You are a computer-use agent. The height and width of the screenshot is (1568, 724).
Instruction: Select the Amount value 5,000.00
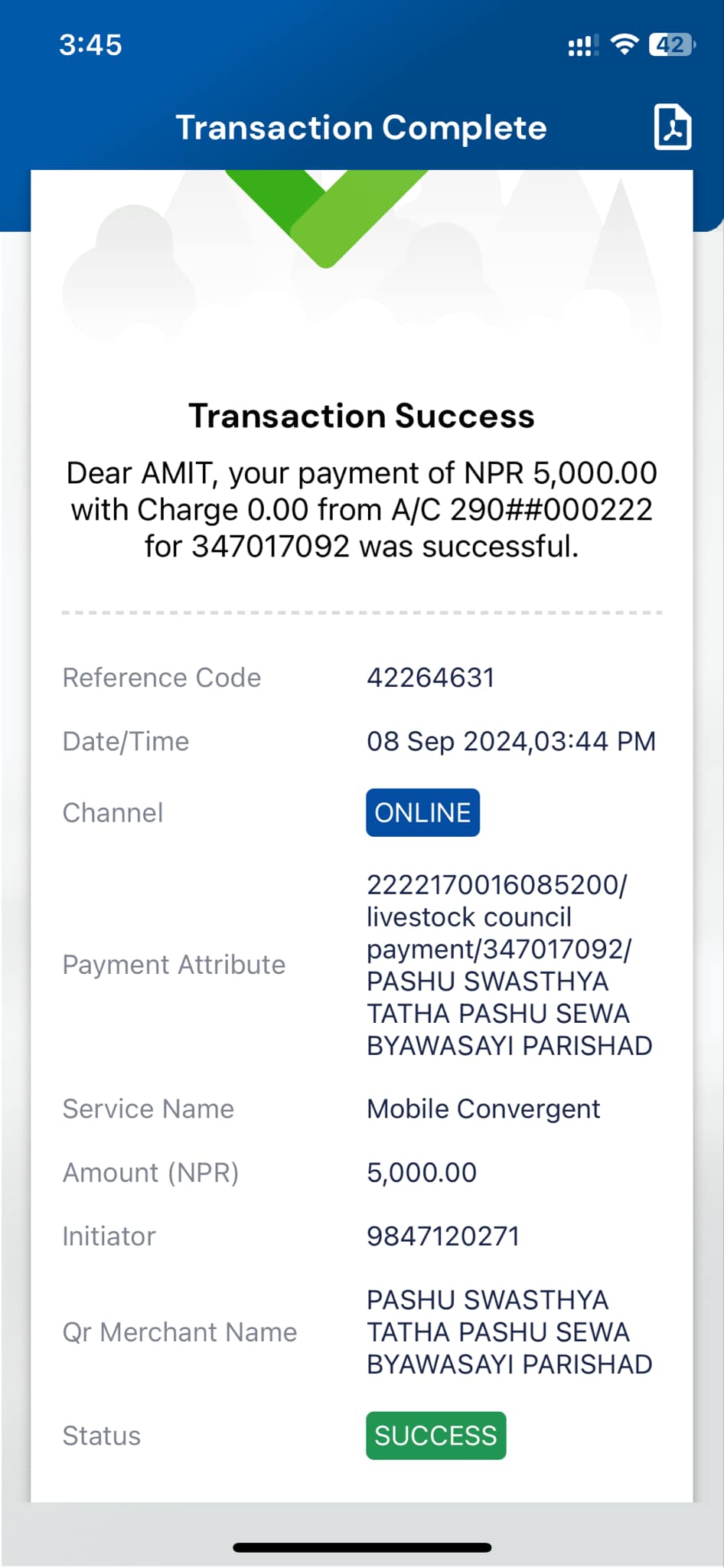422,1173
